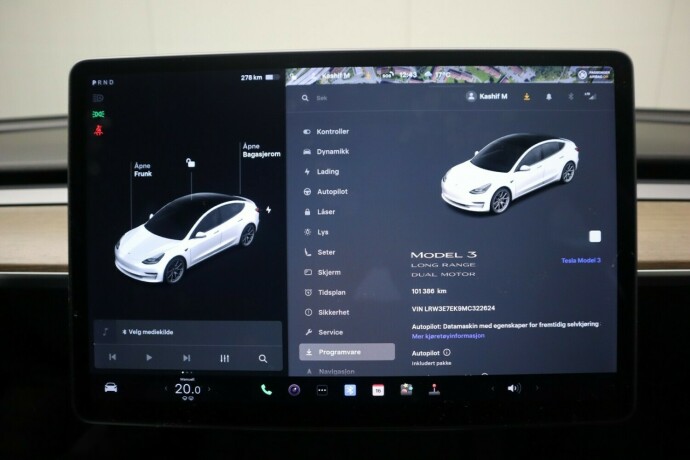Click the play button in media player

point(149,357)
